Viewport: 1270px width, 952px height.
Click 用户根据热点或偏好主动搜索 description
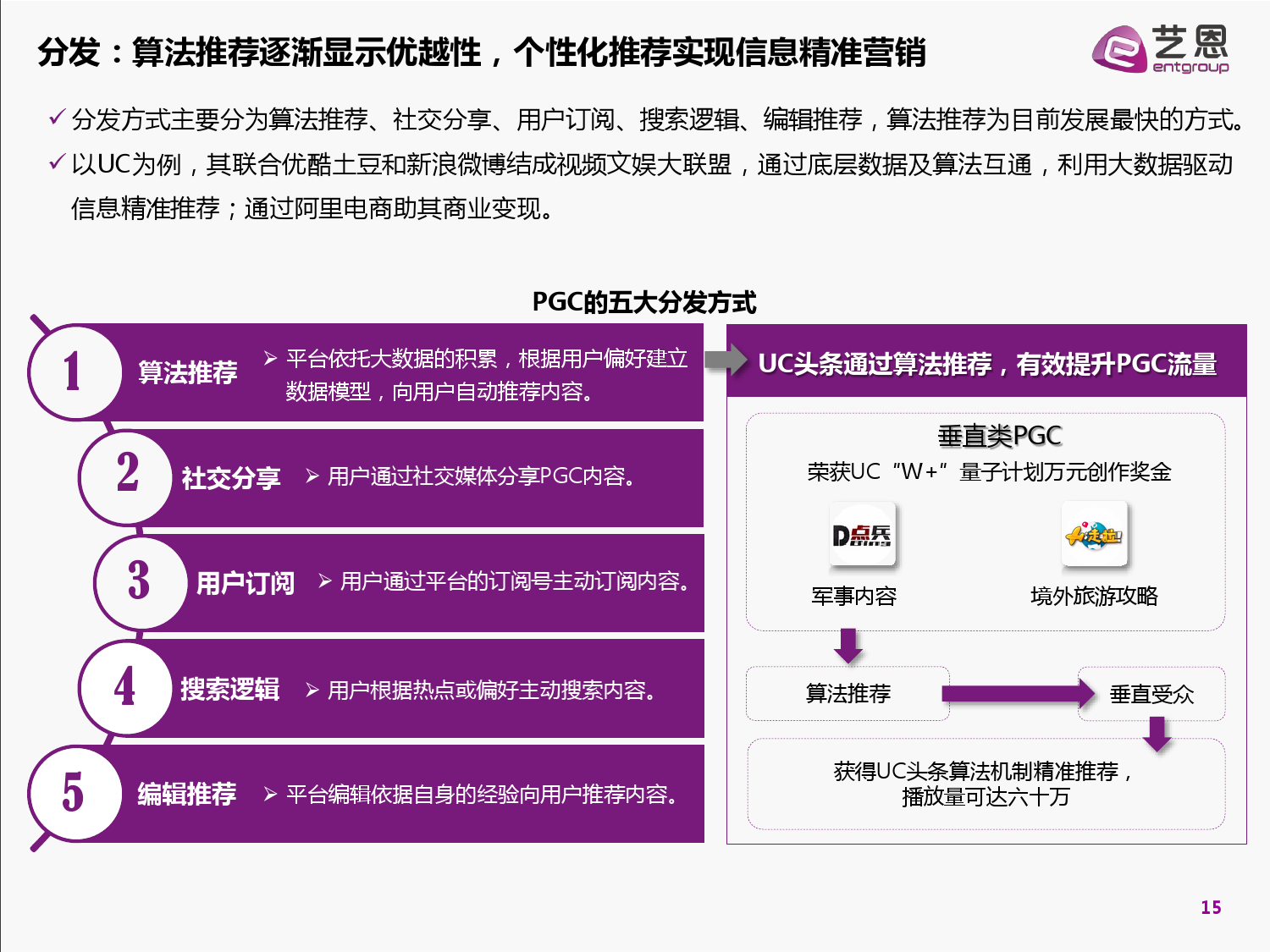(492, 691)
